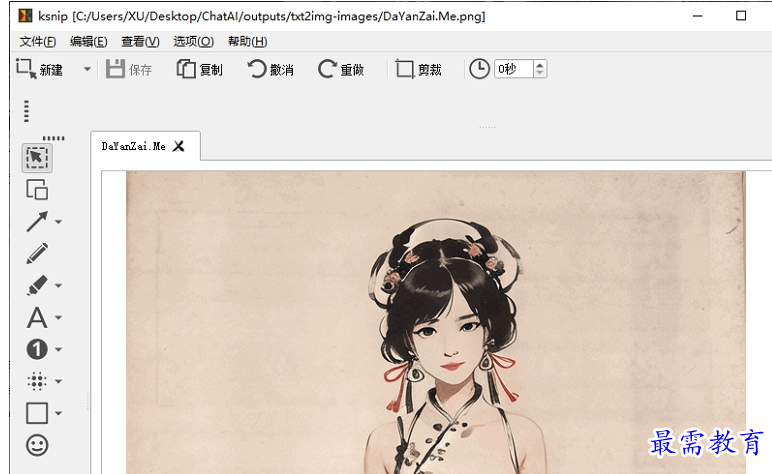Choose the Marker highlighter tool

[x=37, y=285]
